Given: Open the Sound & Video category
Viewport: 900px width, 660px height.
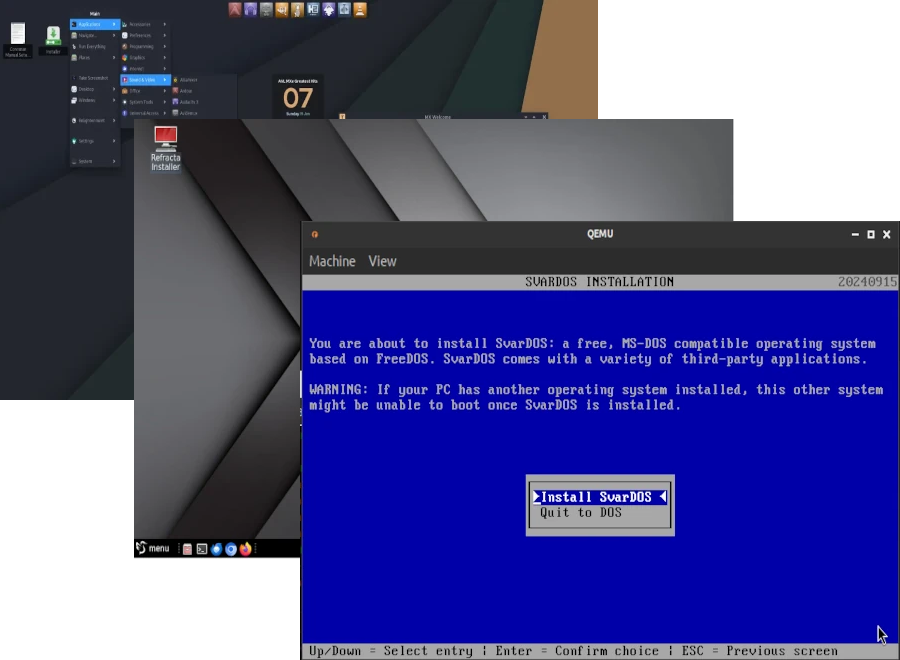Looking at the screenshot, I should 145,80.
